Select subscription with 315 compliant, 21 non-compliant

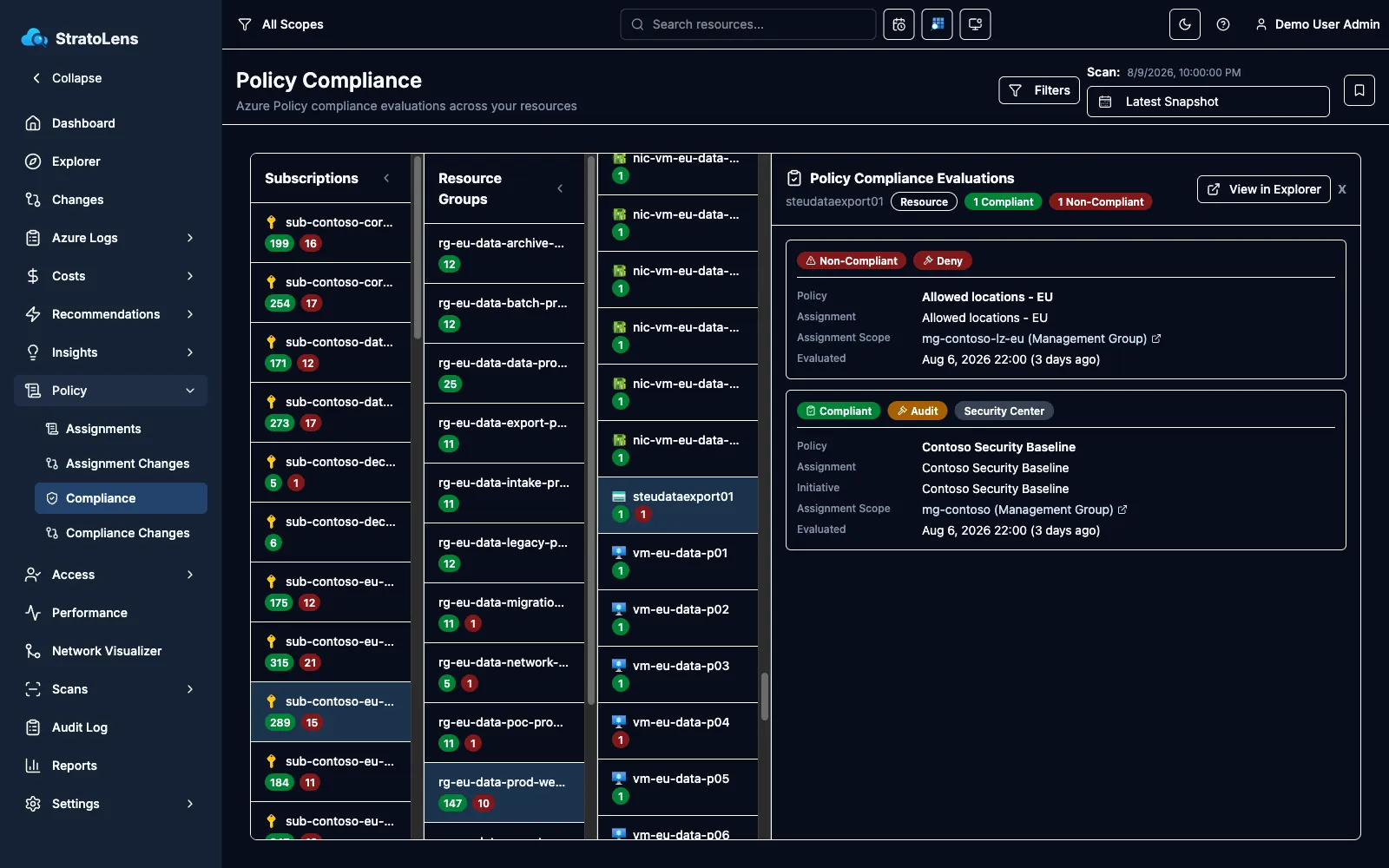tap(331, 652)
